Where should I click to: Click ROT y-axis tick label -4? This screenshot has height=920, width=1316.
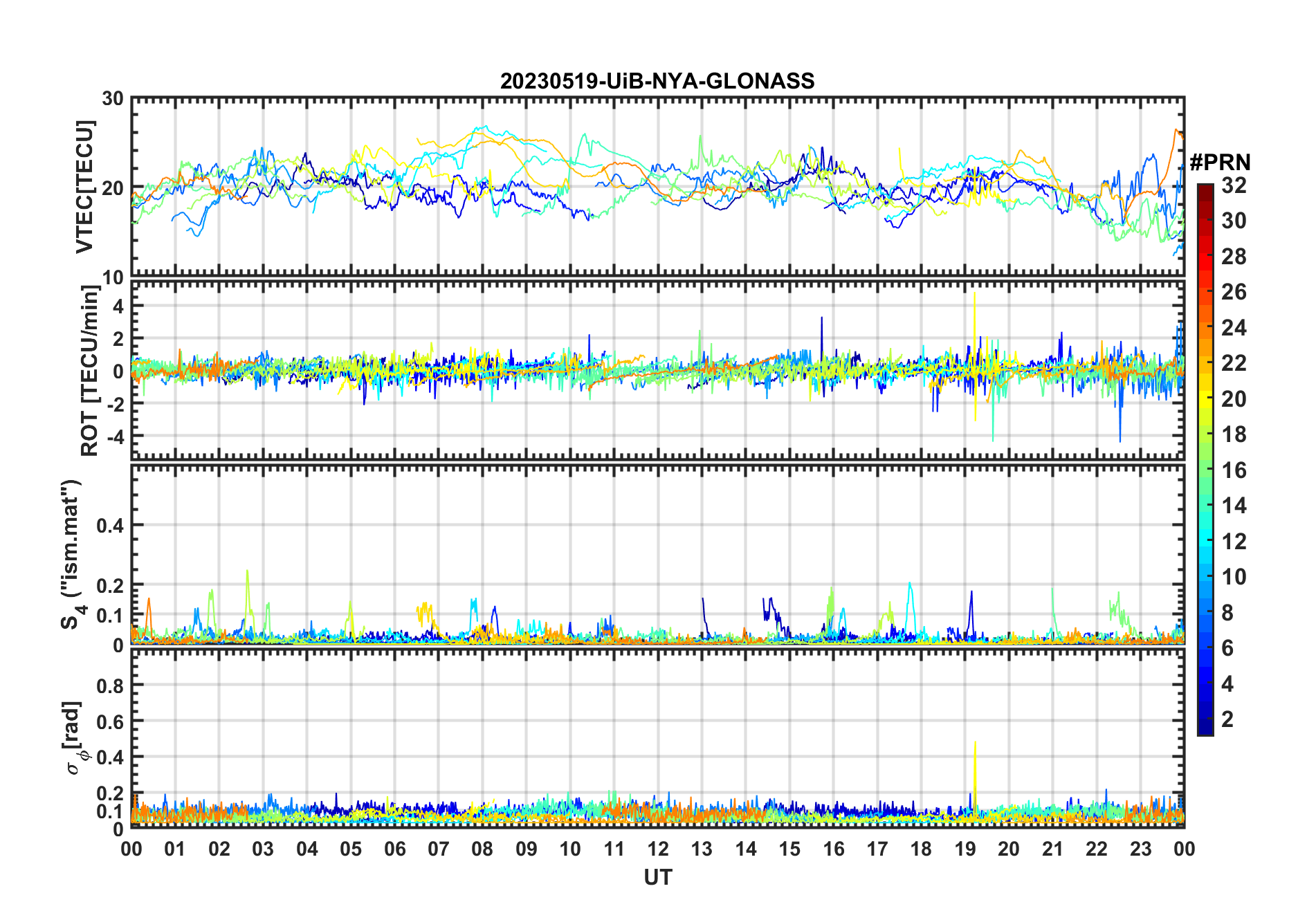114,436
